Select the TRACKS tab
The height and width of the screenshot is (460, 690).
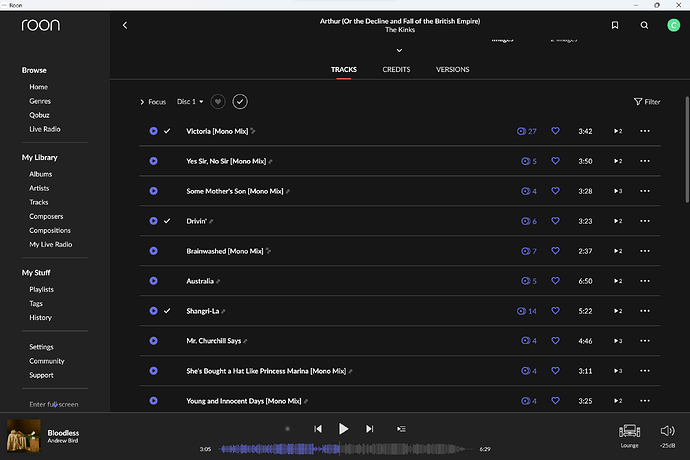(x=344, y=70)
